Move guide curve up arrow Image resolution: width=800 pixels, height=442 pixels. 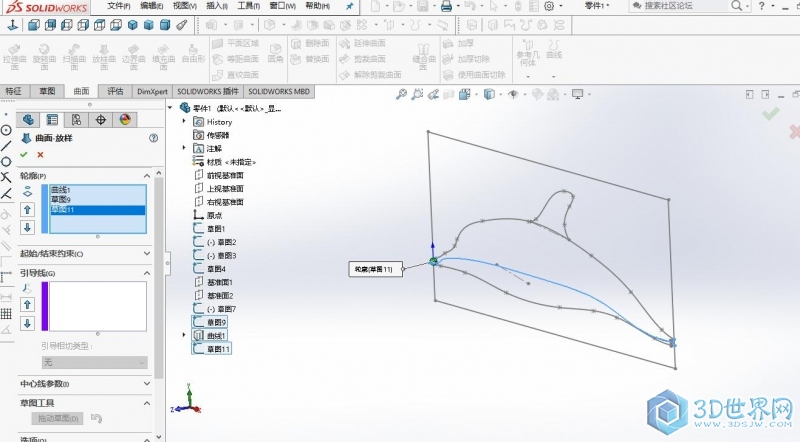click(28, 305)
